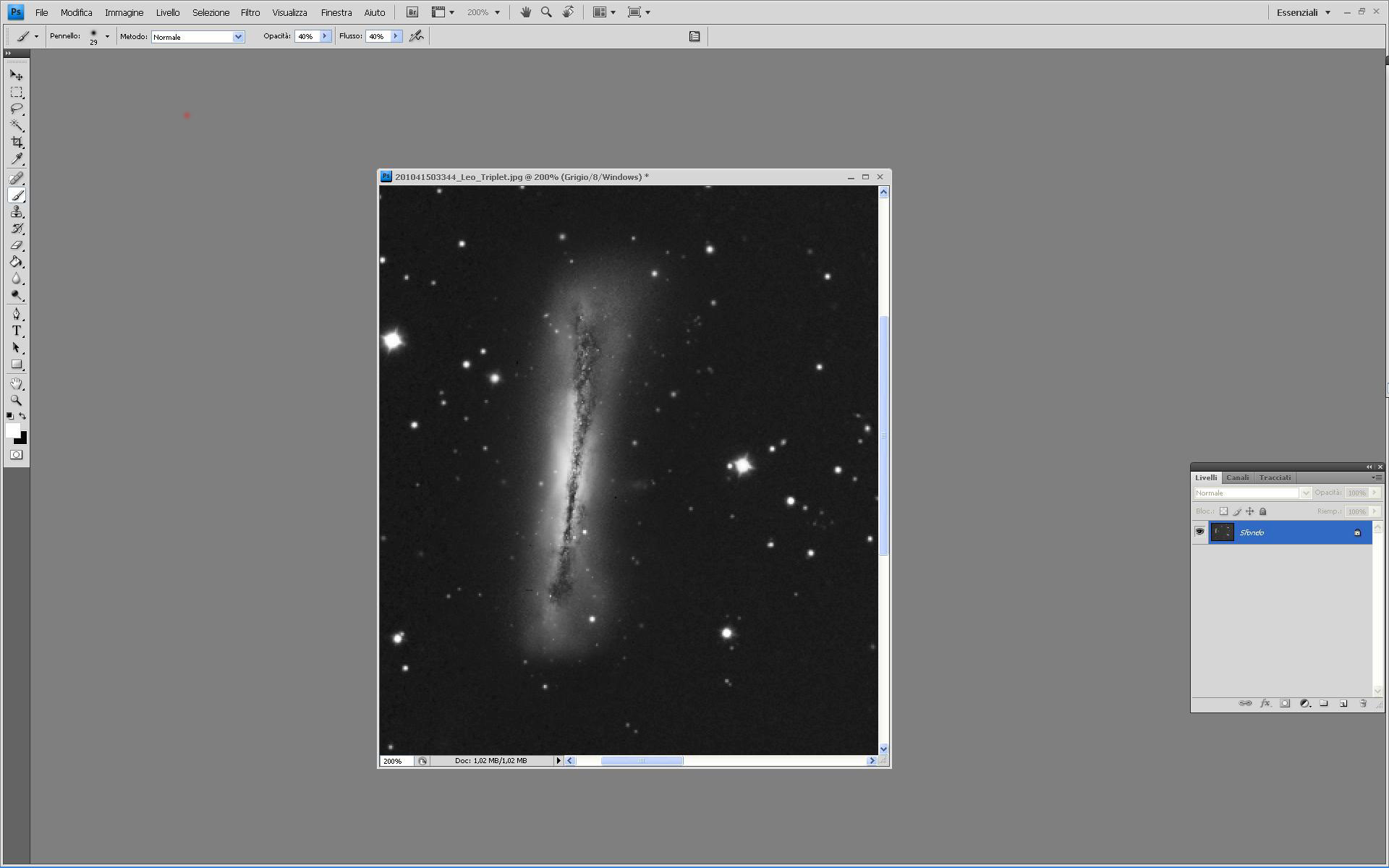The height and width of the screenshot is (868, 1389).
Task: Select the Paint Bucket tool
Action: [17, 262]
